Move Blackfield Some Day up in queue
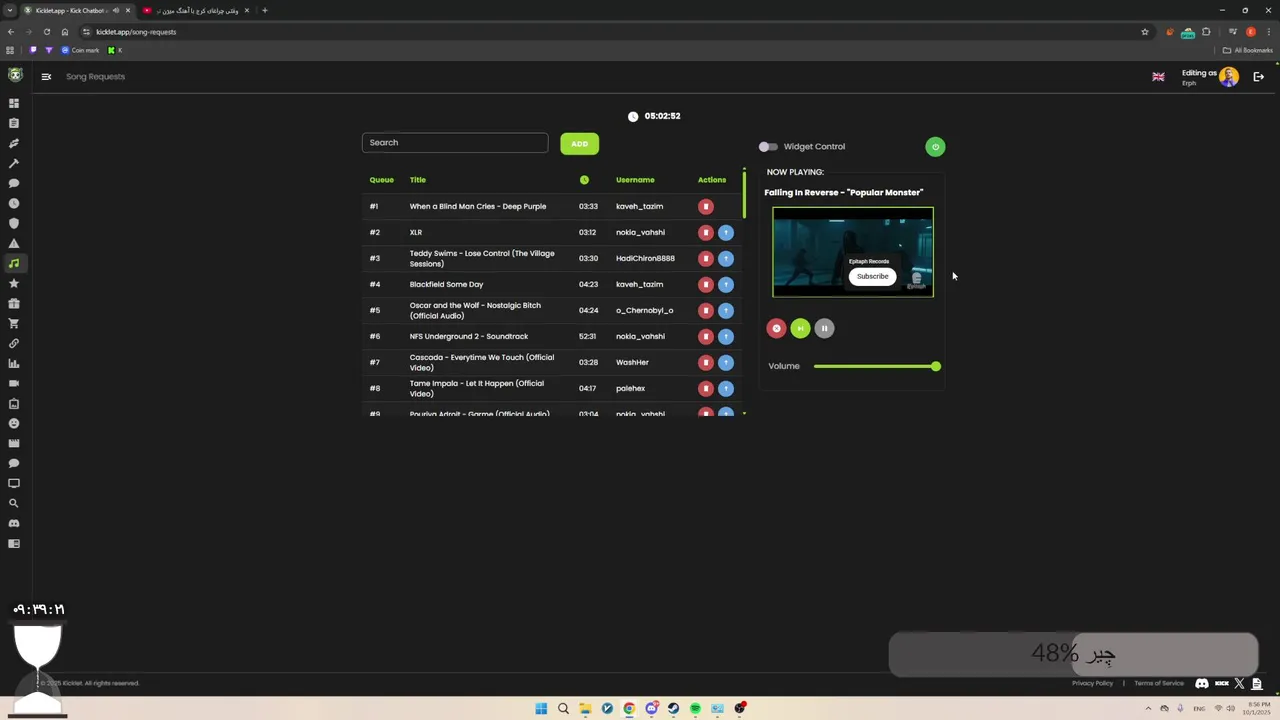1280x720 pixels. (x=726, y=284)
